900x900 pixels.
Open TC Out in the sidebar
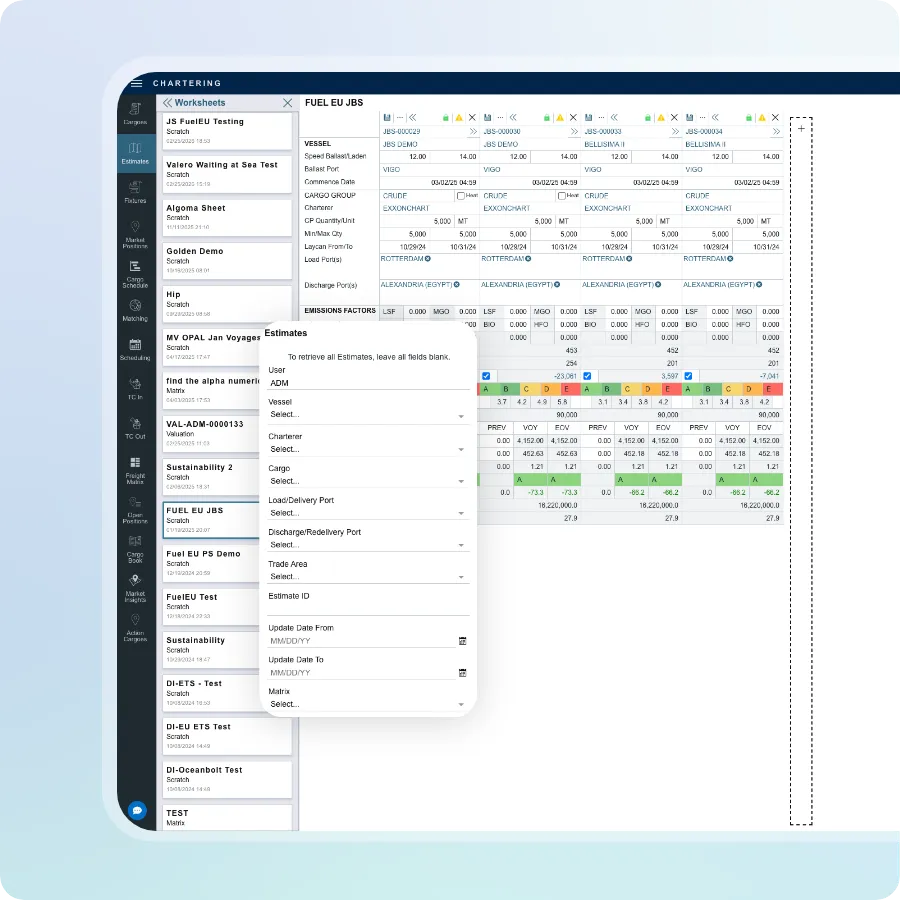[x=135, y=428]
